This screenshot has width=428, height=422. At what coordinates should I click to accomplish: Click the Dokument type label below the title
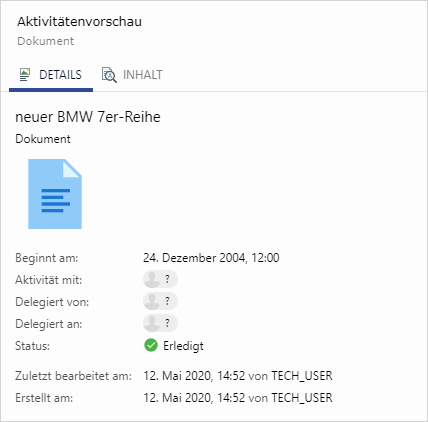tap(43, 139)
